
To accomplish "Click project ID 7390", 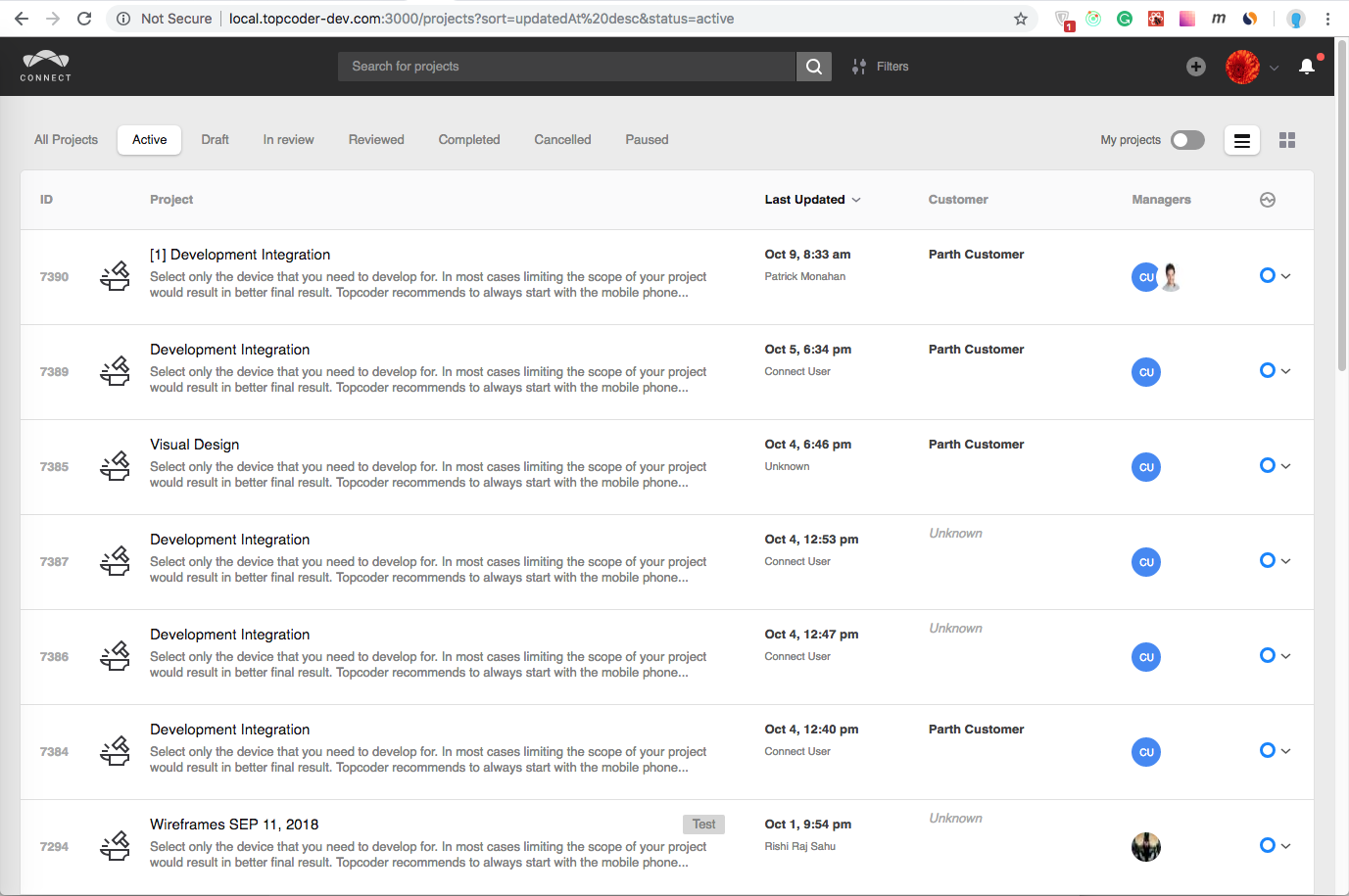I will pyautogui.click(x=54, y=277).
